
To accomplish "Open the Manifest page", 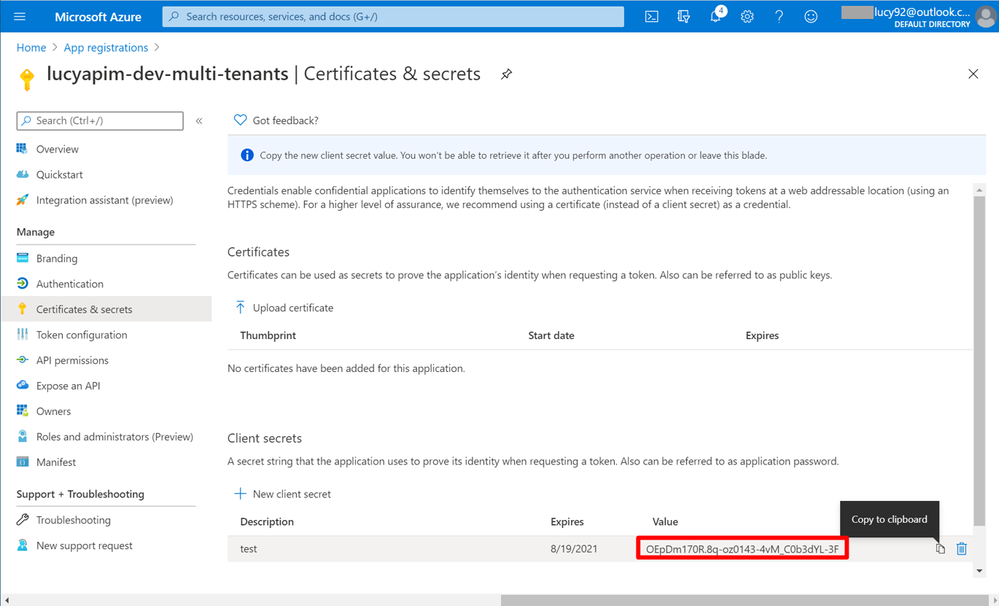I will coord(56,462).
